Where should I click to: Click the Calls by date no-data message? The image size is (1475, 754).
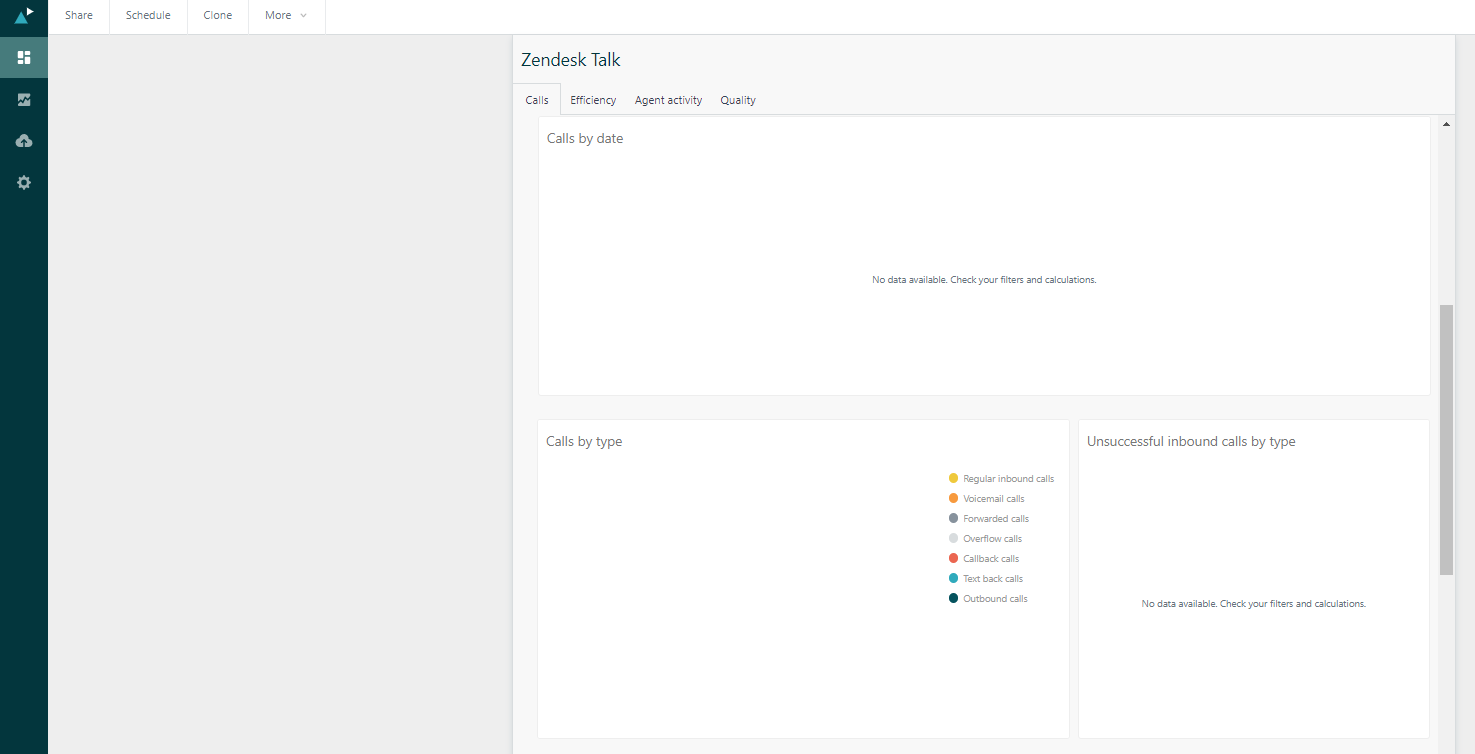click(x=984, y=280)
